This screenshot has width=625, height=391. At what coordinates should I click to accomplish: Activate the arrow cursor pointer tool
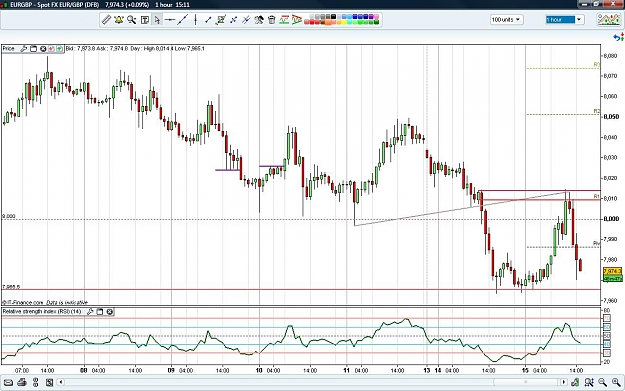(157, 20)
